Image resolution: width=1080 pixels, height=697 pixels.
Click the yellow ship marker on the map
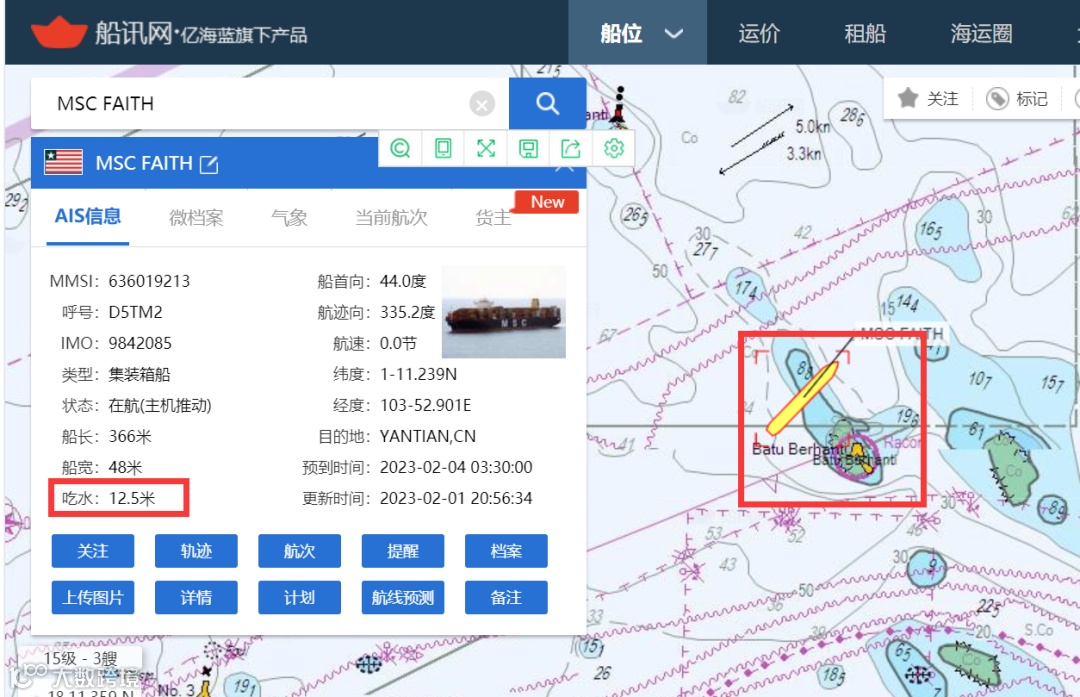[802, 398]
